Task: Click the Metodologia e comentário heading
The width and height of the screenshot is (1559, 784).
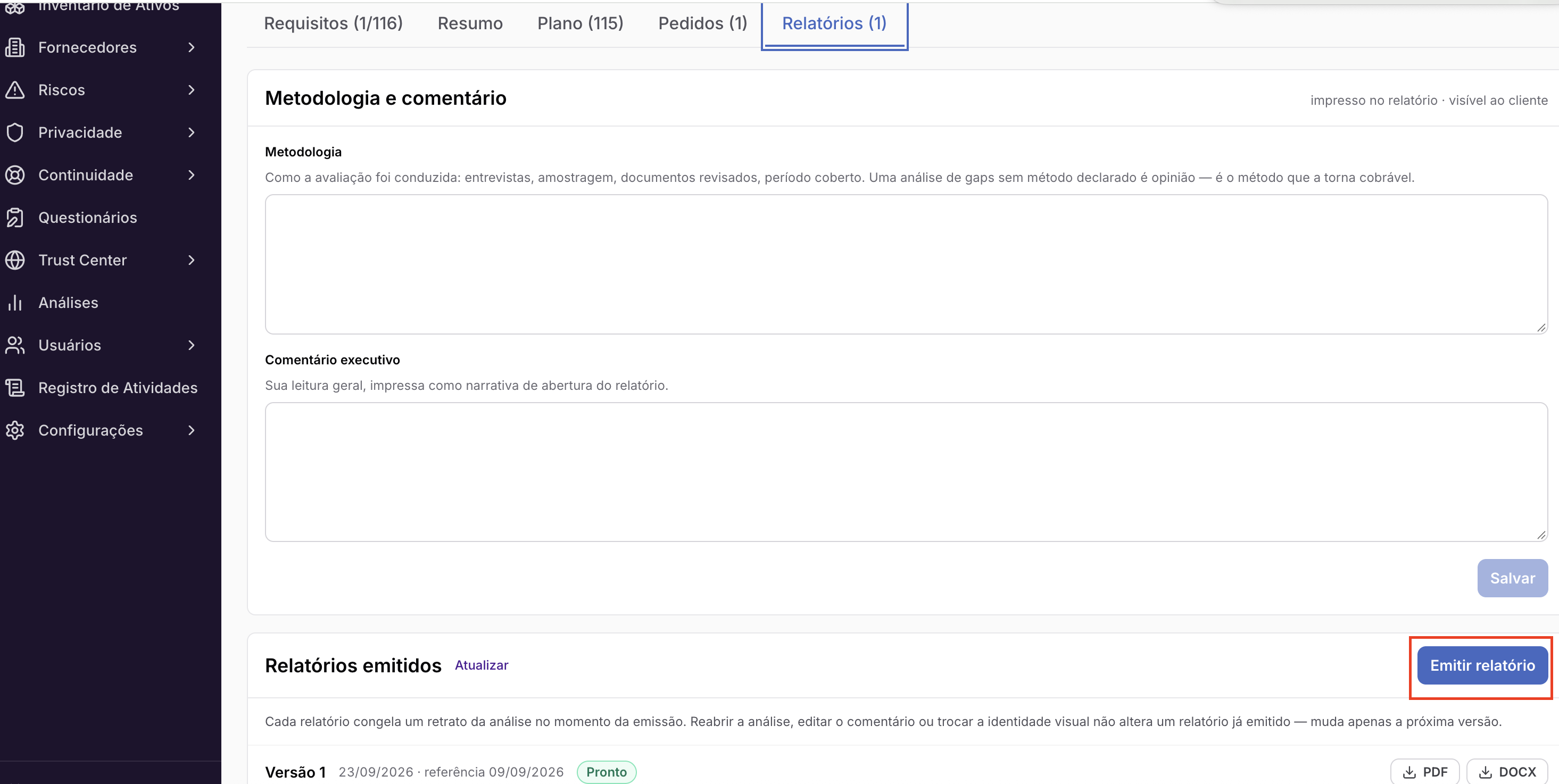Action: pyautogui.click(x=386, y=98)
